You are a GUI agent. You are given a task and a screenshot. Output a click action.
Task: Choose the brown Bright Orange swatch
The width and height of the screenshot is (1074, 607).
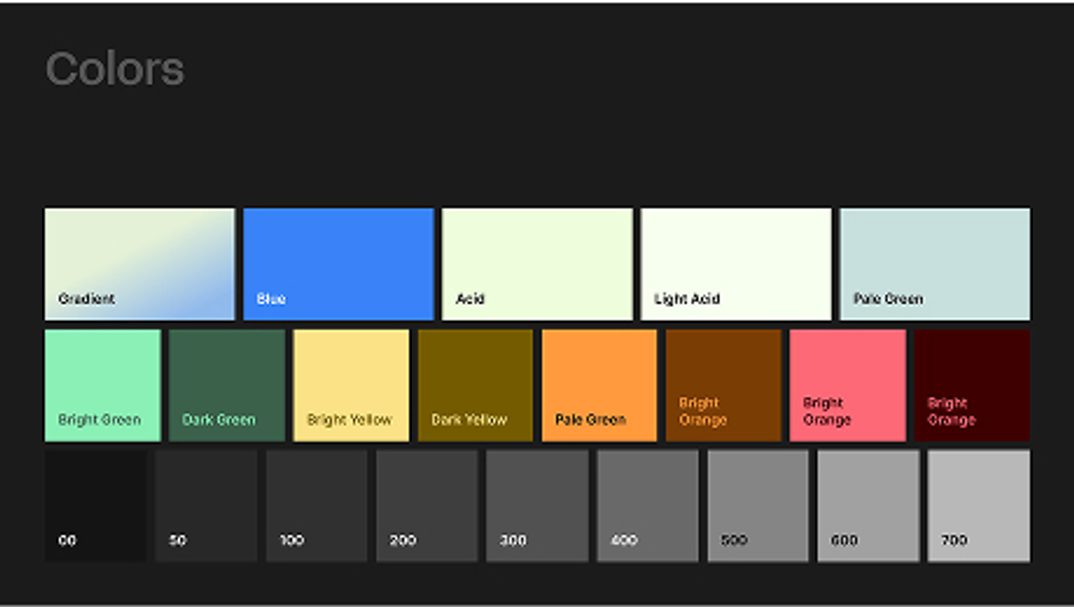723,385
